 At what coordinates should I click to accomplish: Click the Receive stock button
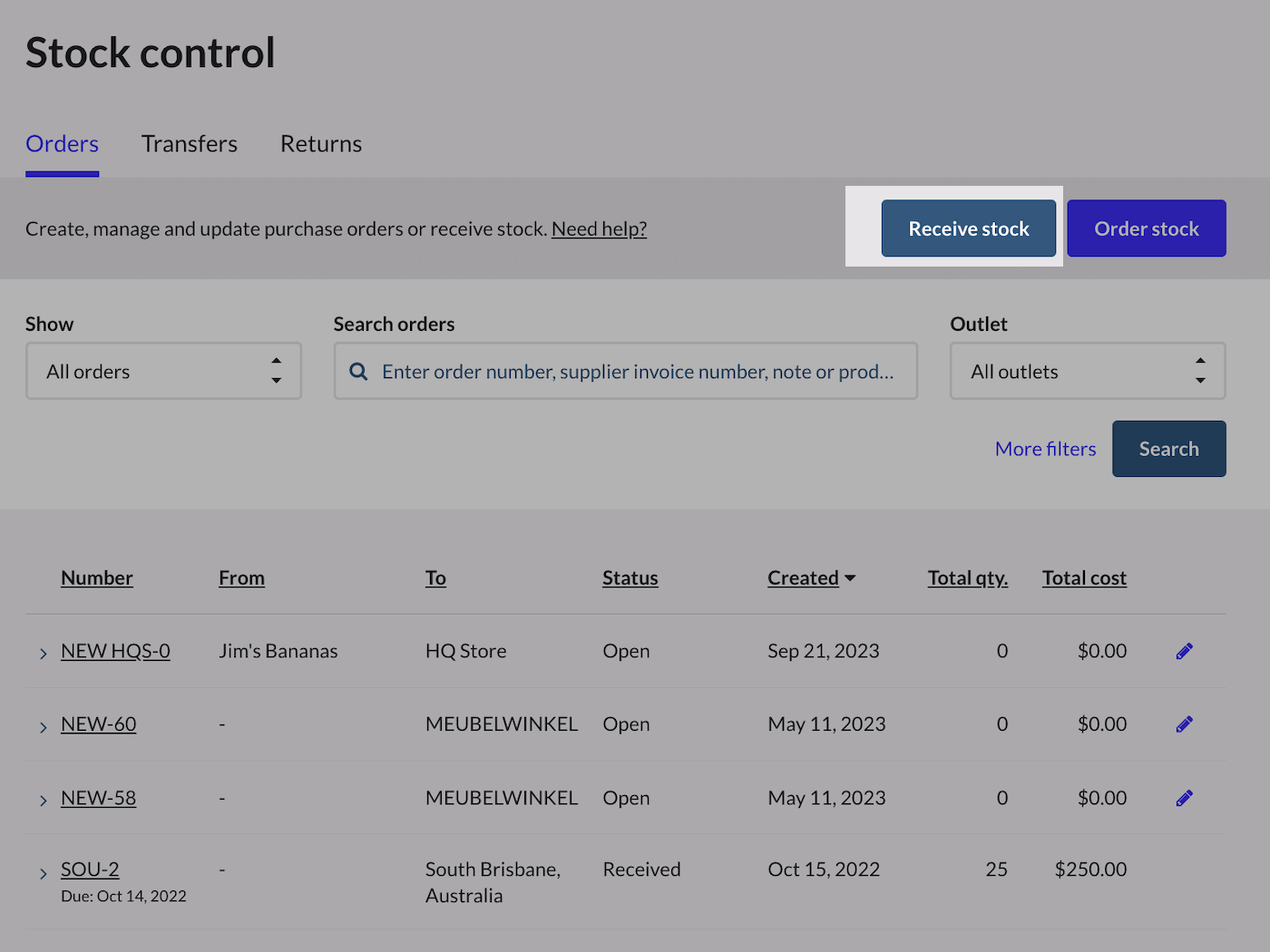click(968, 228)
